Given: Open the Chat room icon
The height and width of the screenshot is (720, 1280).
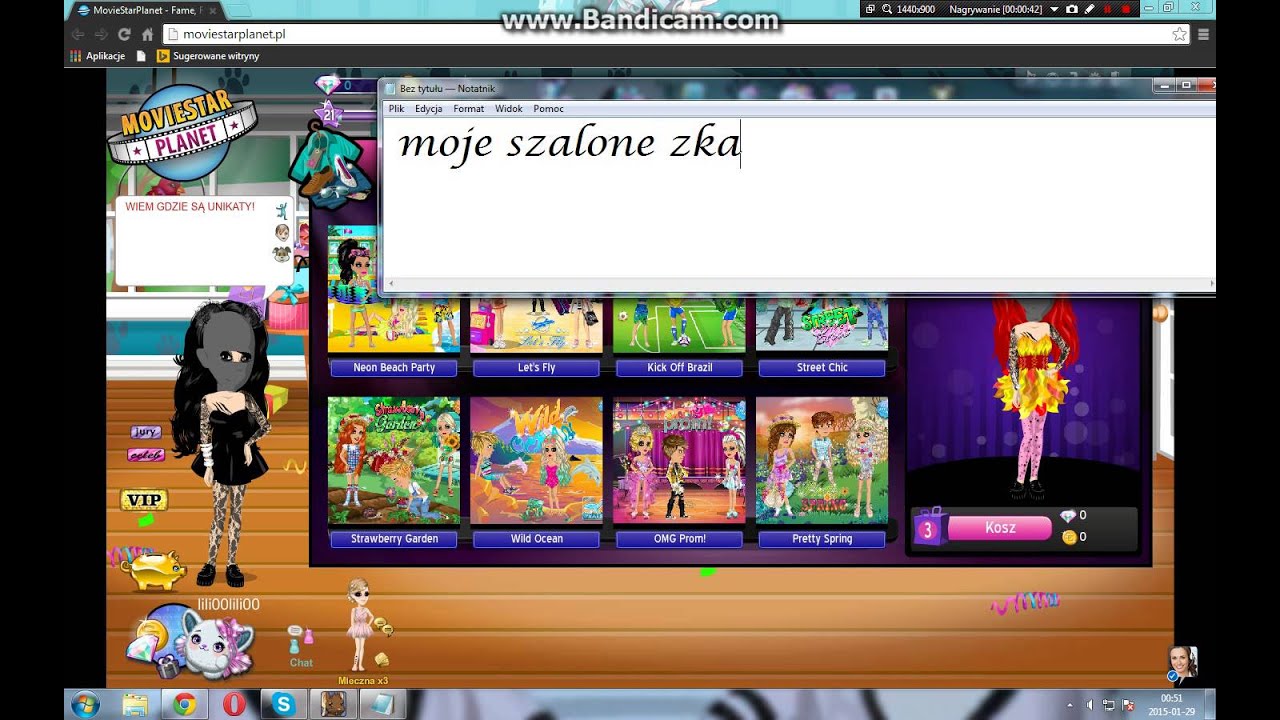Looking at the screenshot, I should (300, 646).
